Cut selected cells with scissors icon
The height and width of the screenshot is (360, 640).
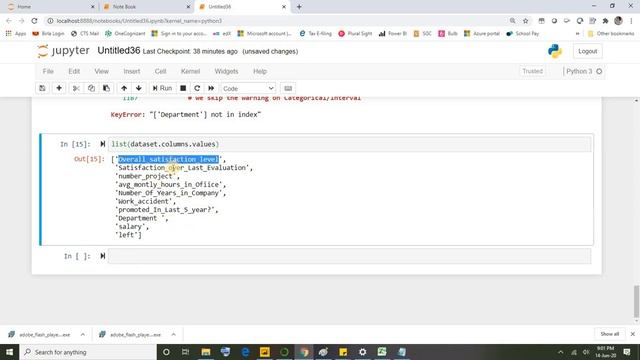pyautogui.click(x=76, y=88)
